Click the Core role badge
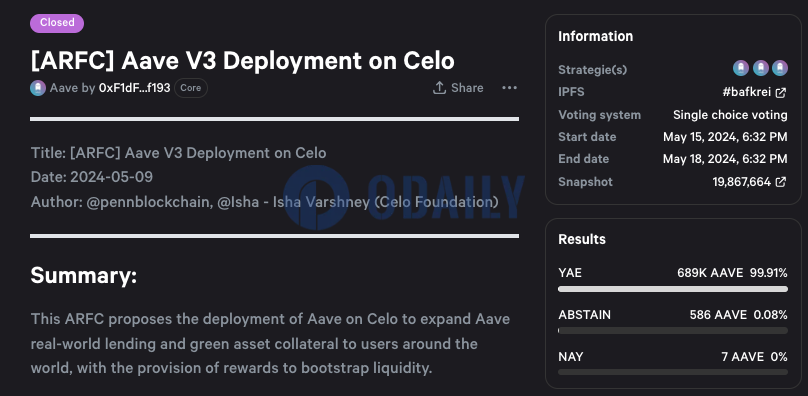The image size is (808, 396). click(x=191, y=88)
